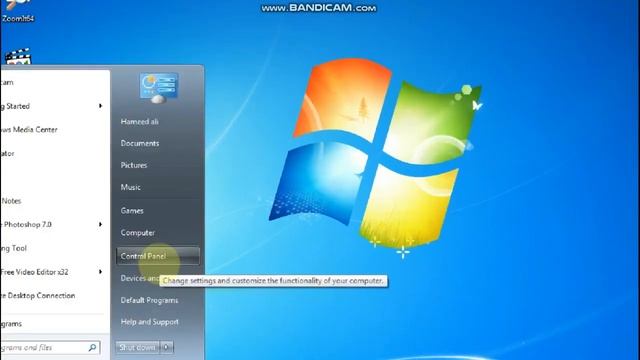
Task: Click the Shut down button
Action: tap(138, 347)
